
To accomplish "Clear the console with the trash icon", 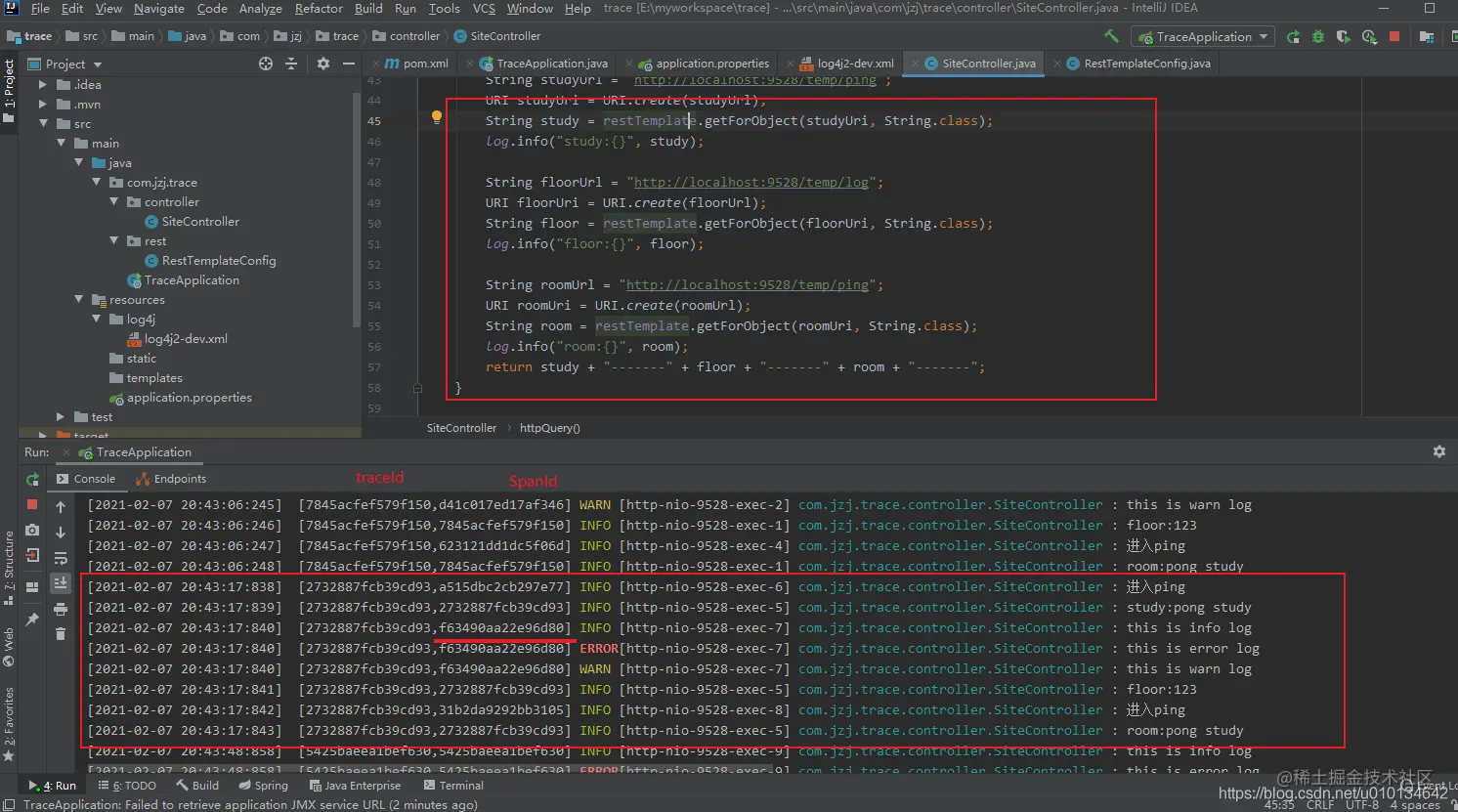I will tap(61, 634).
